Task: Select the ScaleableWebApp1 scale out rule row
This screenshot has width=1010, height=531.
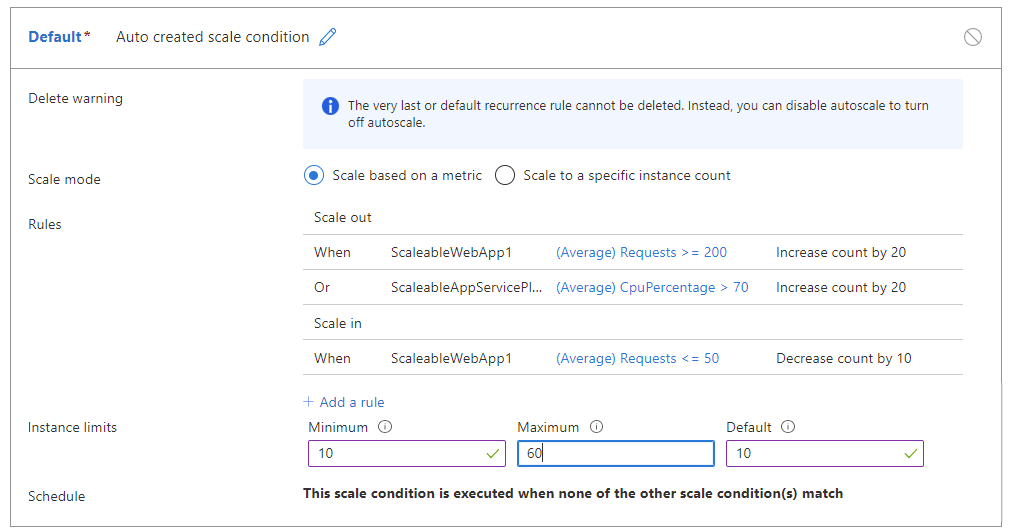Action: 451,252
